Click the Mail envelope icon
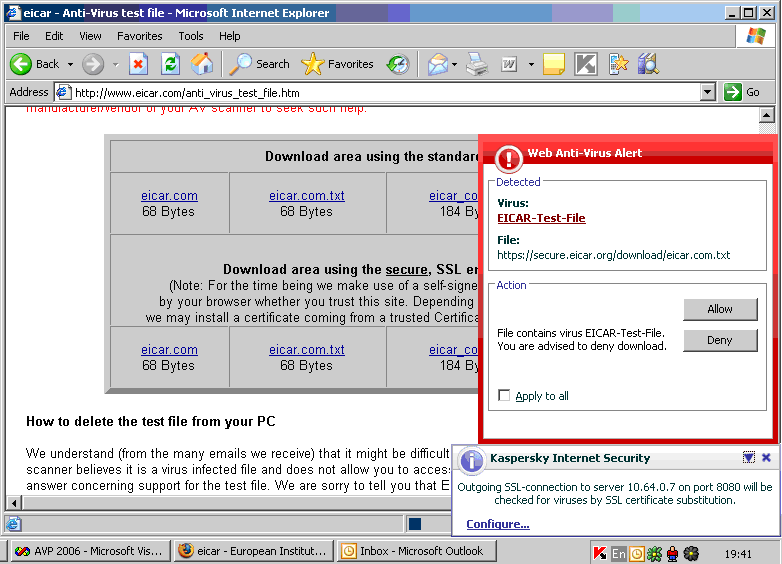782x564 pixels. pos(438,64)
